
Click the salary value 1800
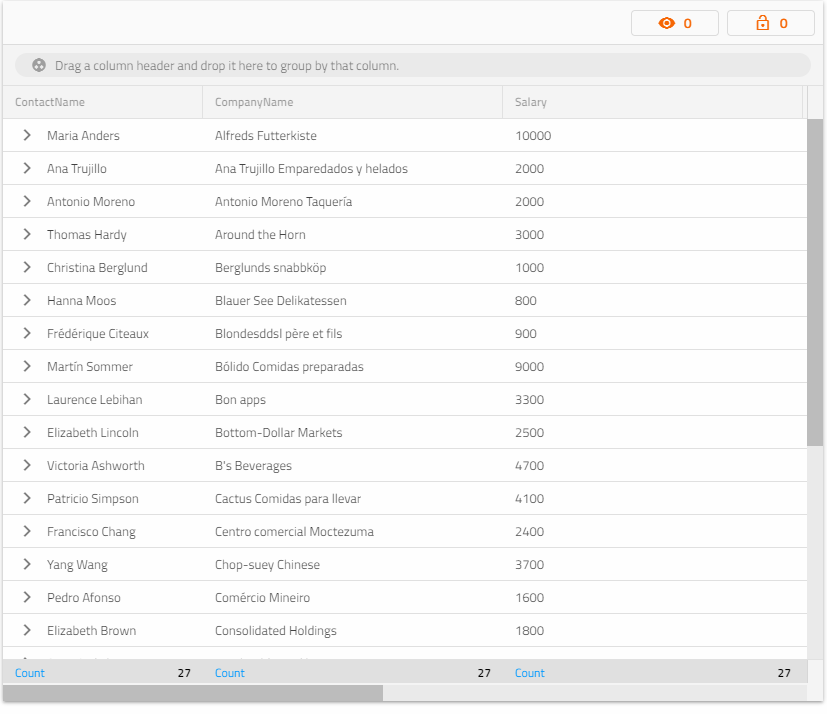529,630
